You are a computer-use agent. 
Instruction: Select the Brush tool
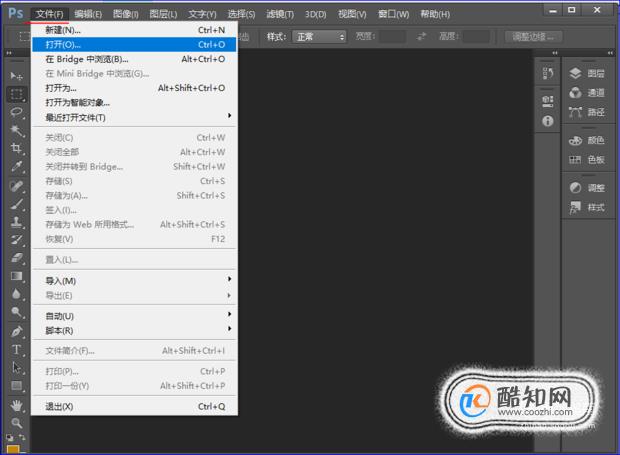click(16, 204)
